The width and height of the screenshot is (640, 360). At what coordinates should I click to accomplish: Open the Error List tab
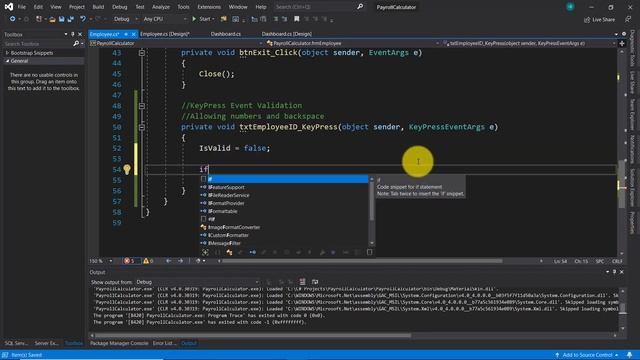tap(164, 343)
